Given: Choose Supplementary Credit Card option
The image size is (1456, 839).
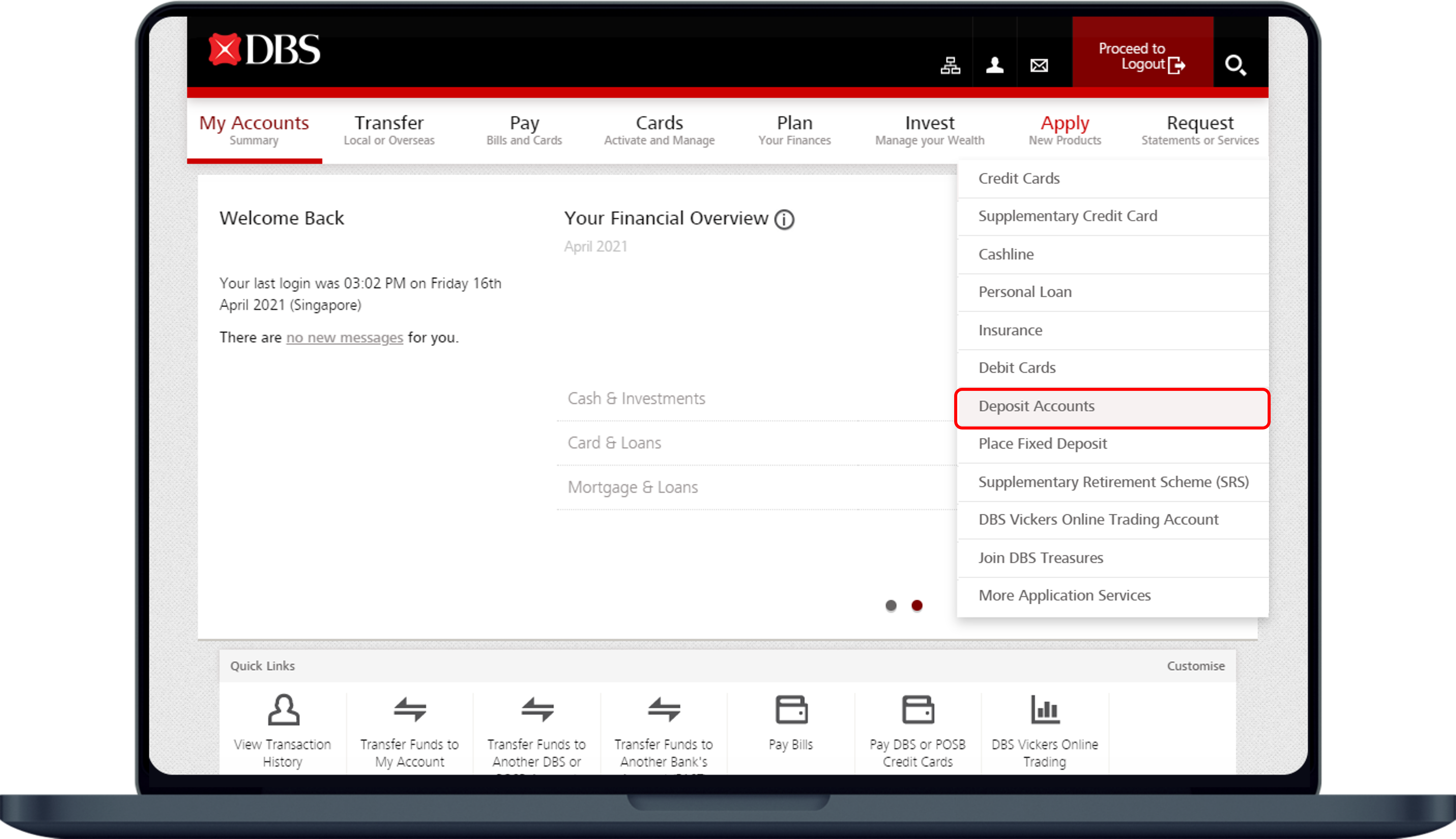Looking at the screenshot, I should 1113,216.
